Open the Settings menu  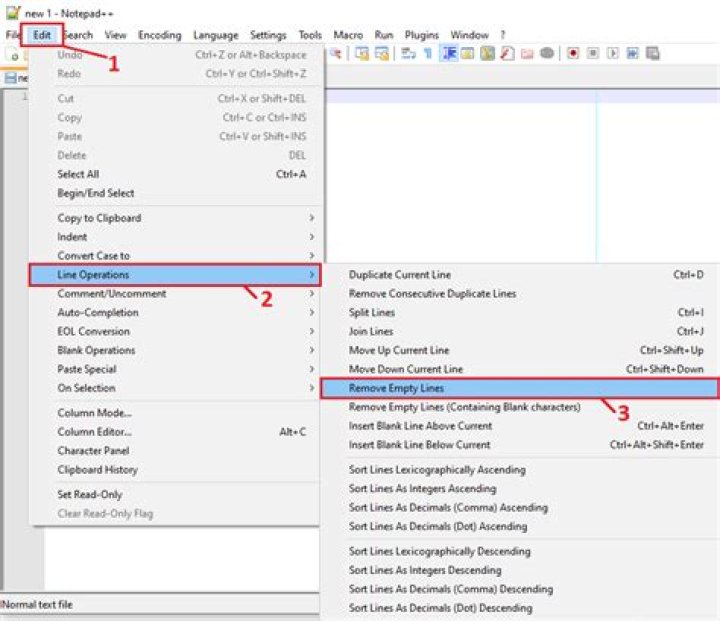click(x=268, y=35)
